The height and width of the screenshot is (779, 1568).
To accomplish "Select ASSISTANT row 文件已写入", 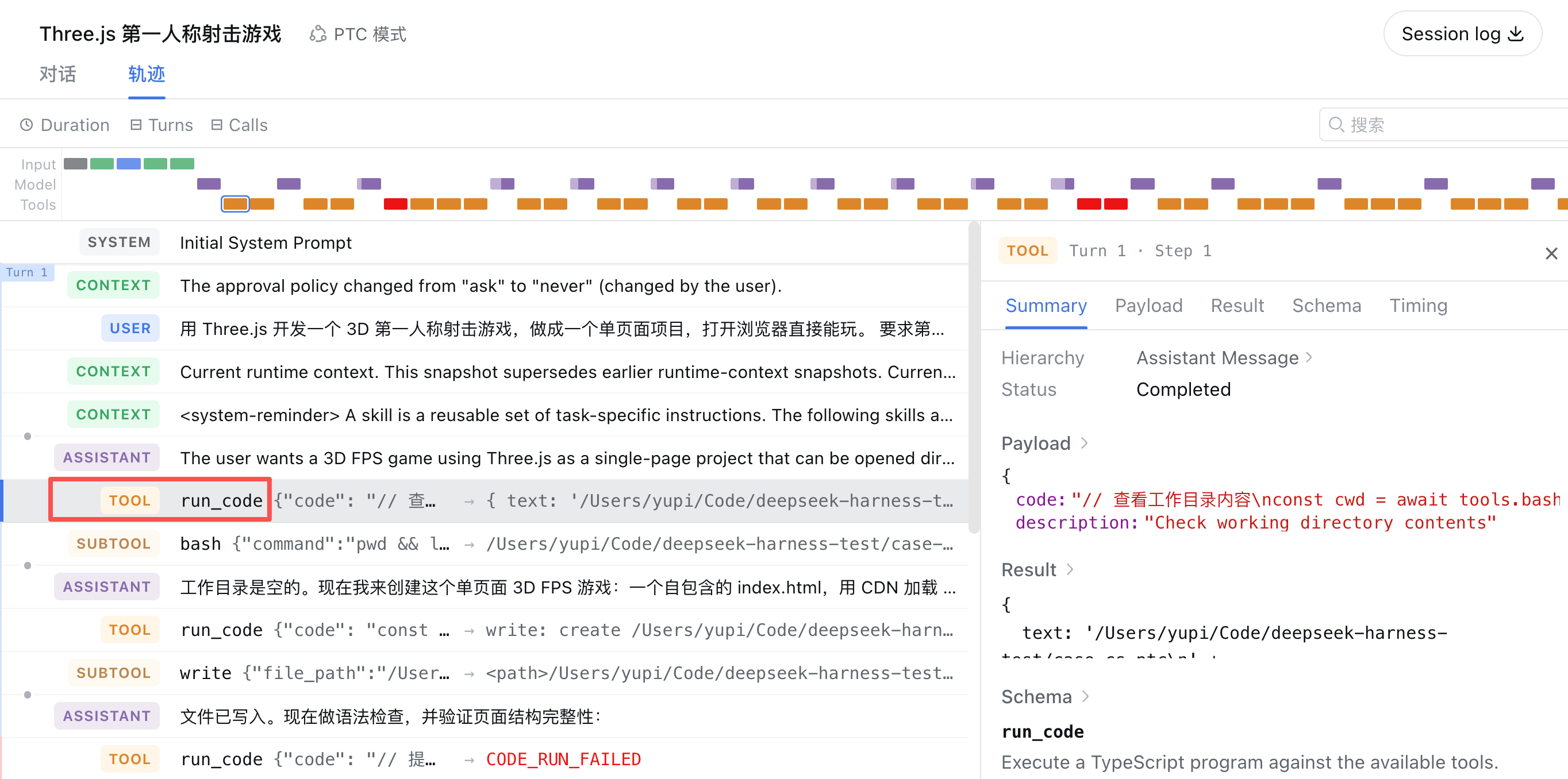I will (485, 716).
